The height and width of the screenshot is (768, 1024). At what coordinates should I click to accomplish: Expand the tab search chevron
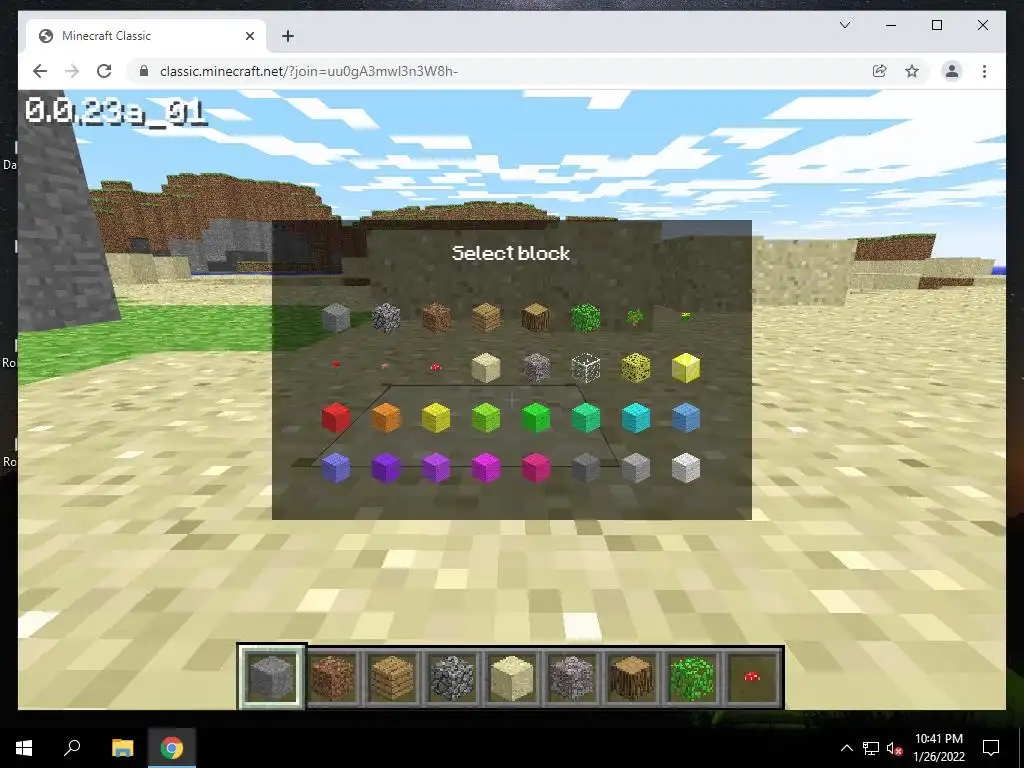click(844, 25)
